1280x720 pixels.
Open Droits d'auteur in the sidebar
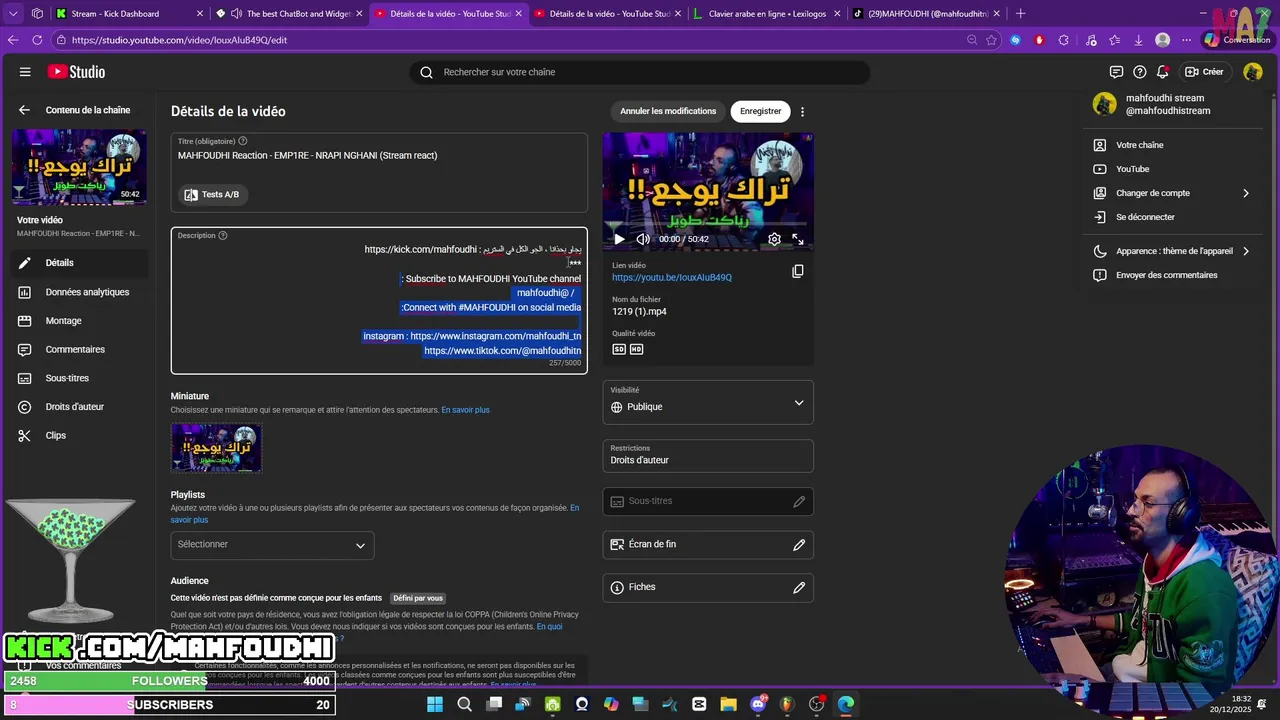[x=81, y=407]
